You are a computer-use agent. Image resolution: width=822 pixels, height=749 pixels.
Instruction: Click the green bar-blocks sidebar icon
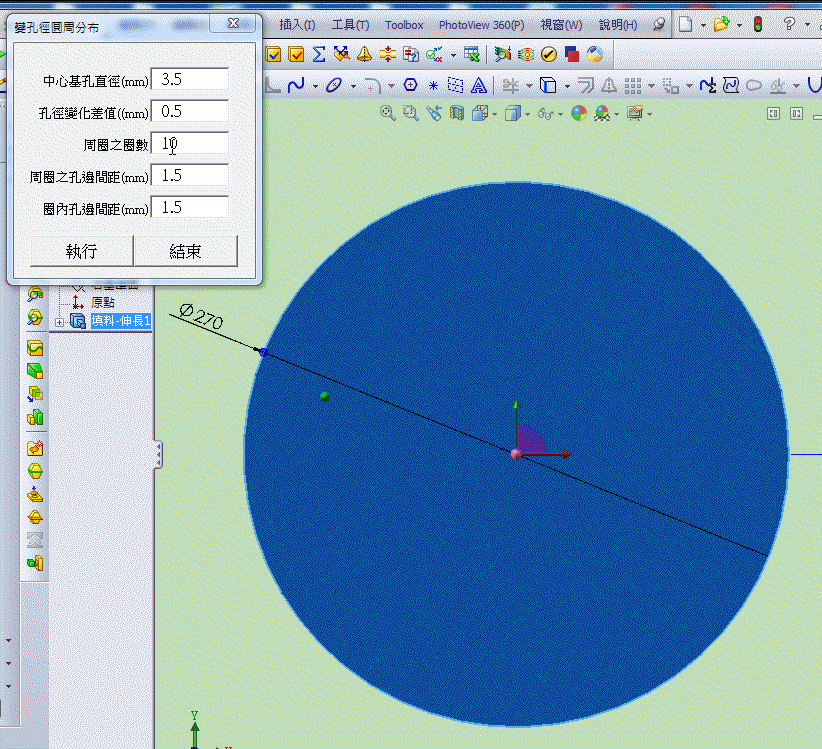click(x=35, y=417)
